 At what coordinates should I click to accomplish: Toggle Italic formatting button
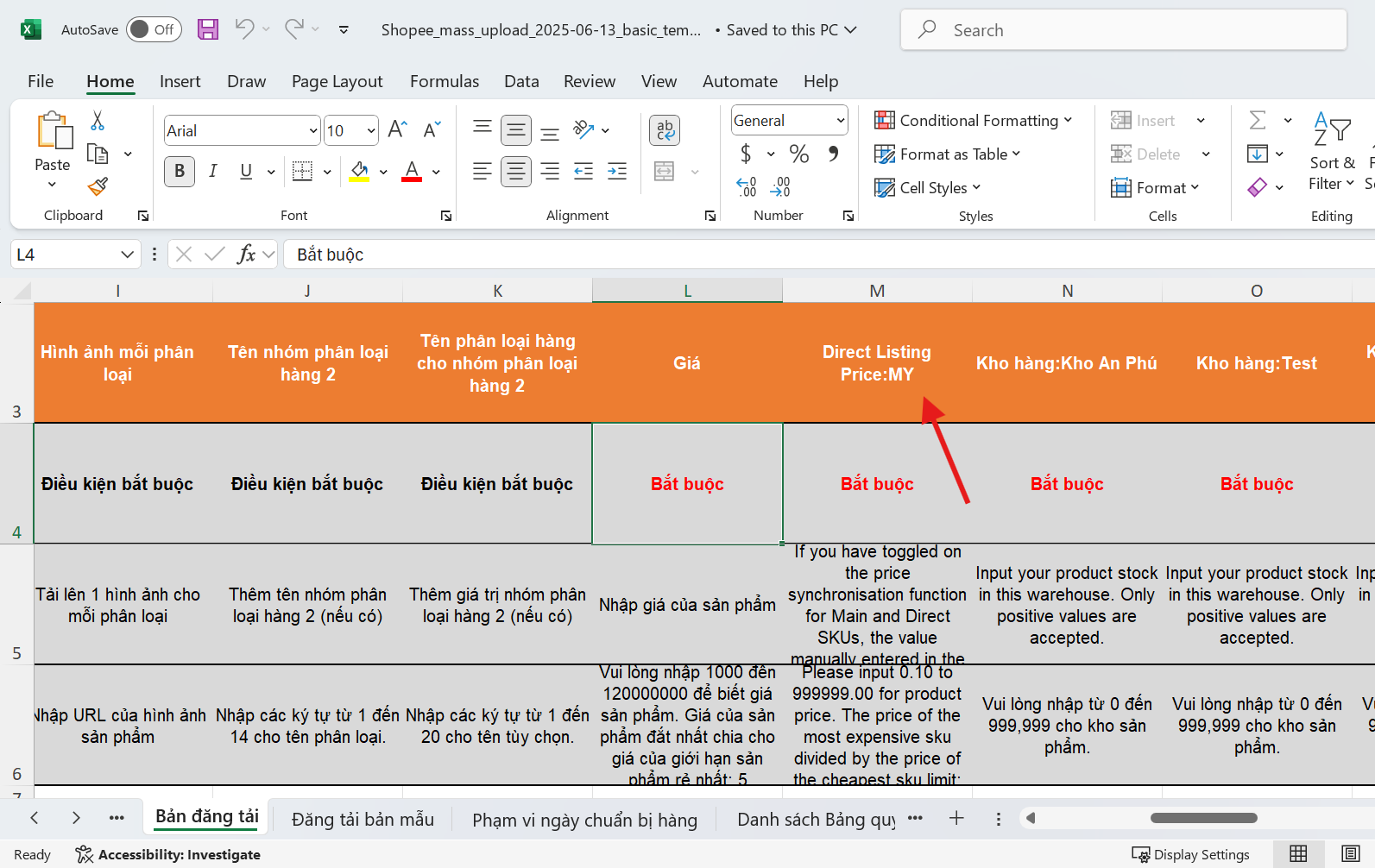(x=212, y=172)
